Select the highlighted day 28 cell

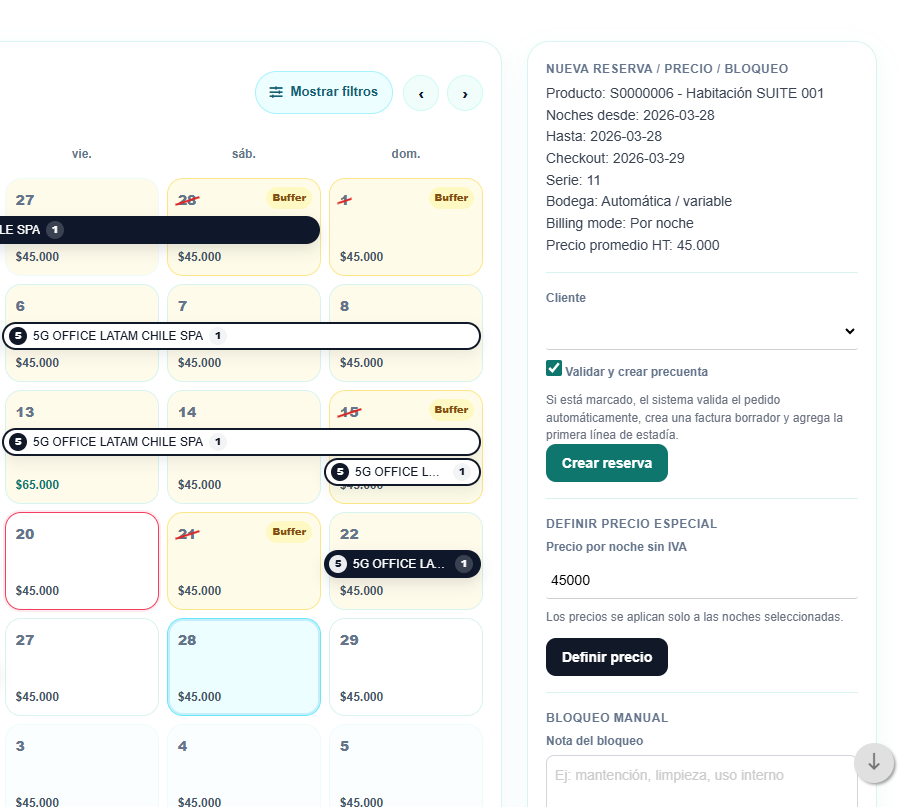244,667
